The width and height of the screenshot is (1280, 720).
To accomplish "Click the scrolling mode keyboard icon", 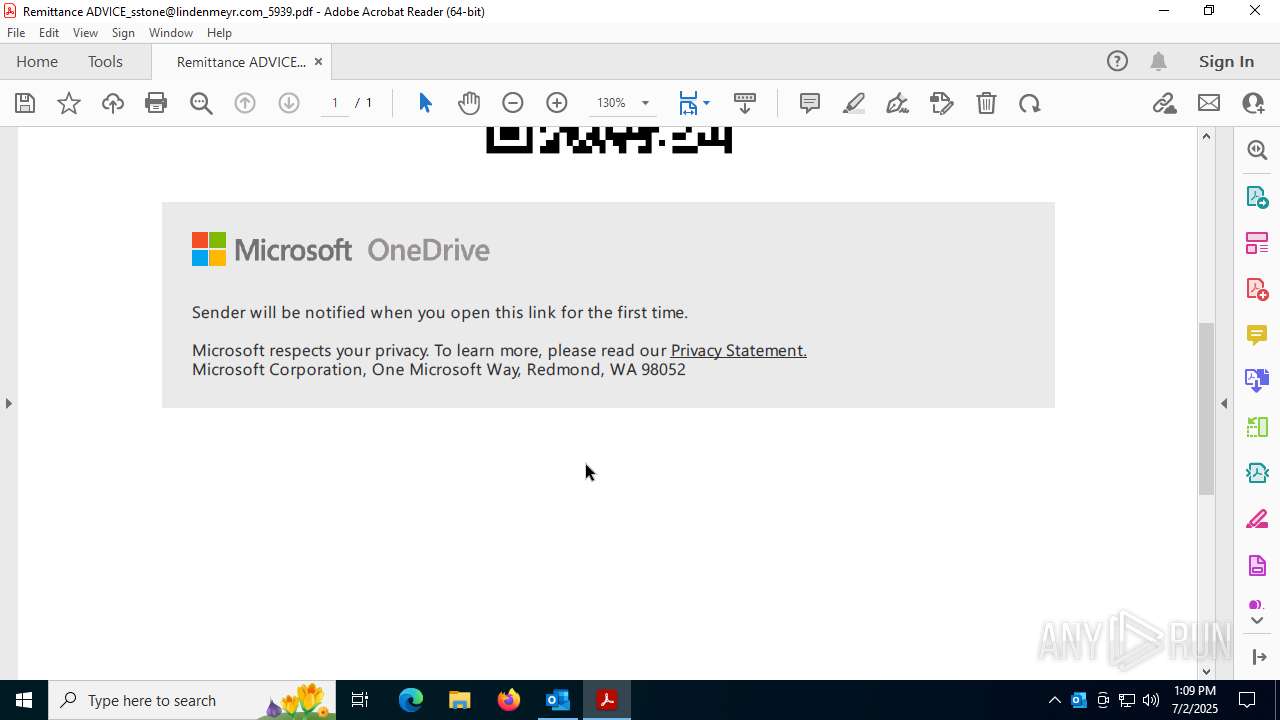I will click(745, 103).
